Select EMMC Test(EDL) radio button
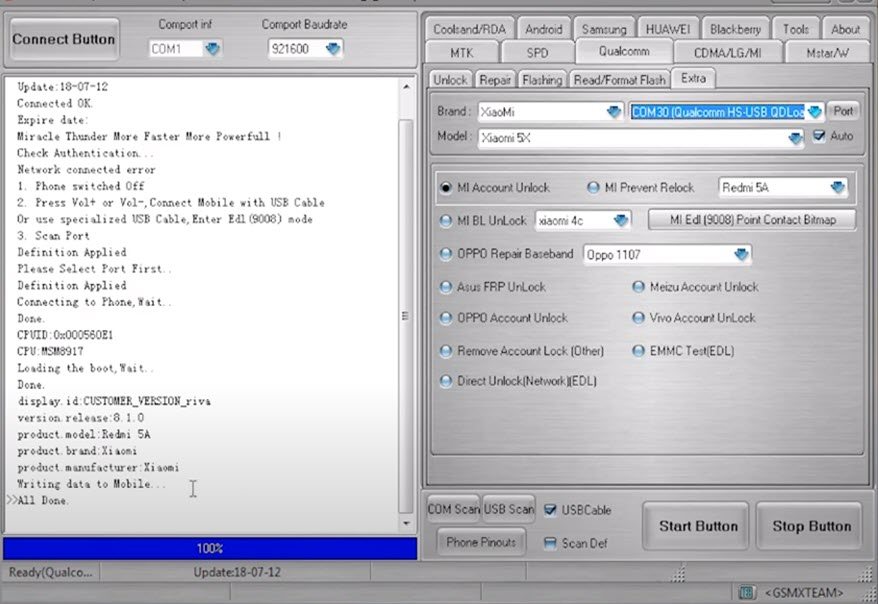This screenshot has width=878, height=604. pyautogui.click(x=638, y=351)
